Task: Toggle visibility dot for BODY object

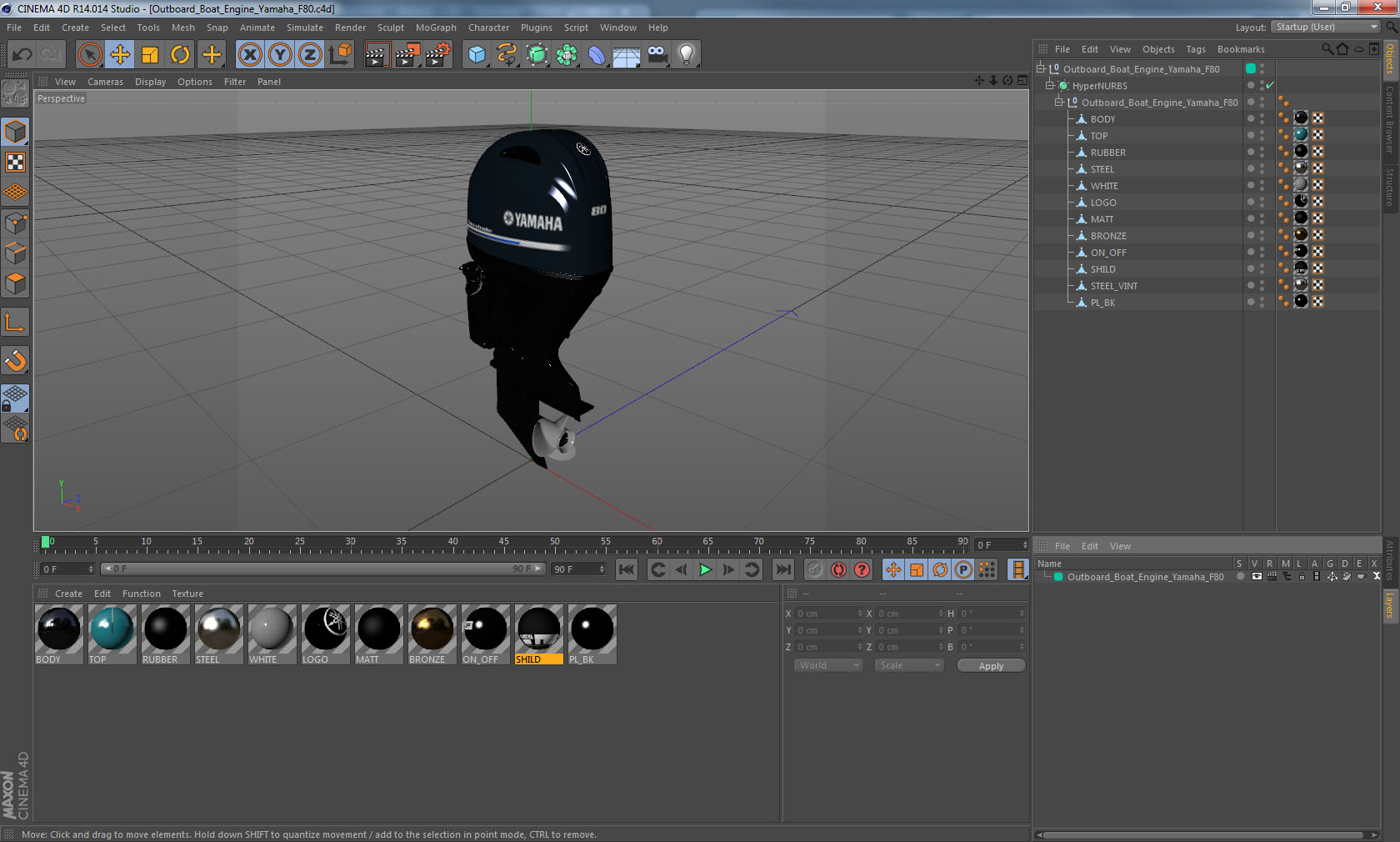Action: click(1250, 118)
